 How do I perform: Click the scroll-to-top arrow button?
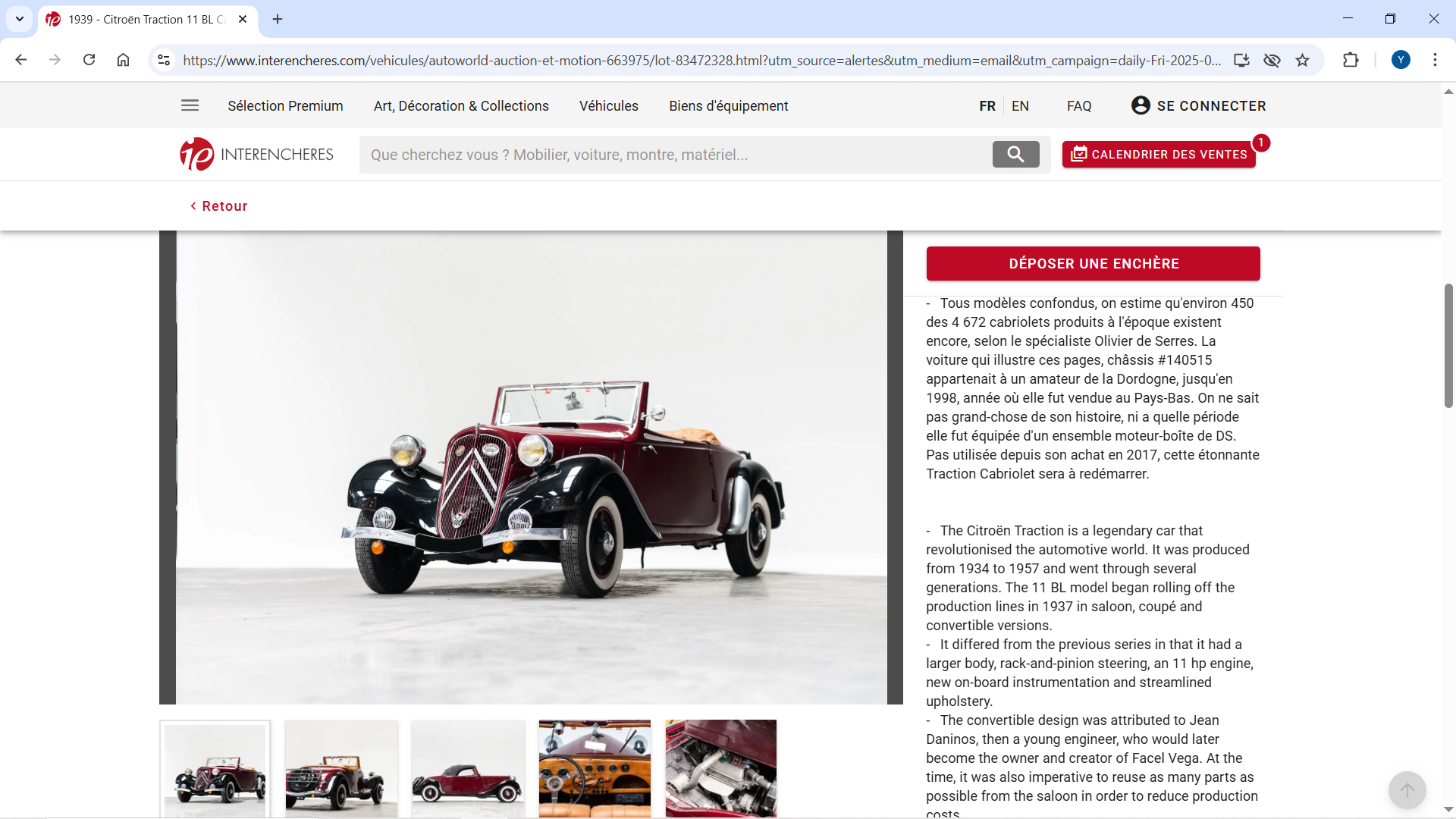1407,790
